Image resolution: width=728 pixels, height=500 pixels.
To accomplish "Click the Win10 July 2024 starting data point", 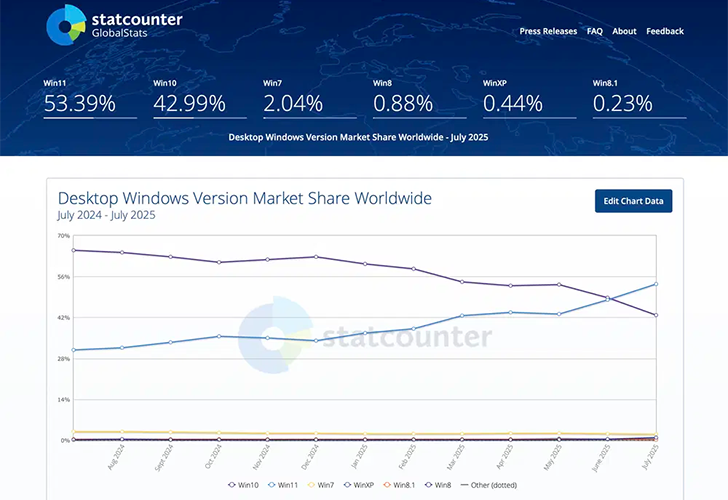I will 74,250.
